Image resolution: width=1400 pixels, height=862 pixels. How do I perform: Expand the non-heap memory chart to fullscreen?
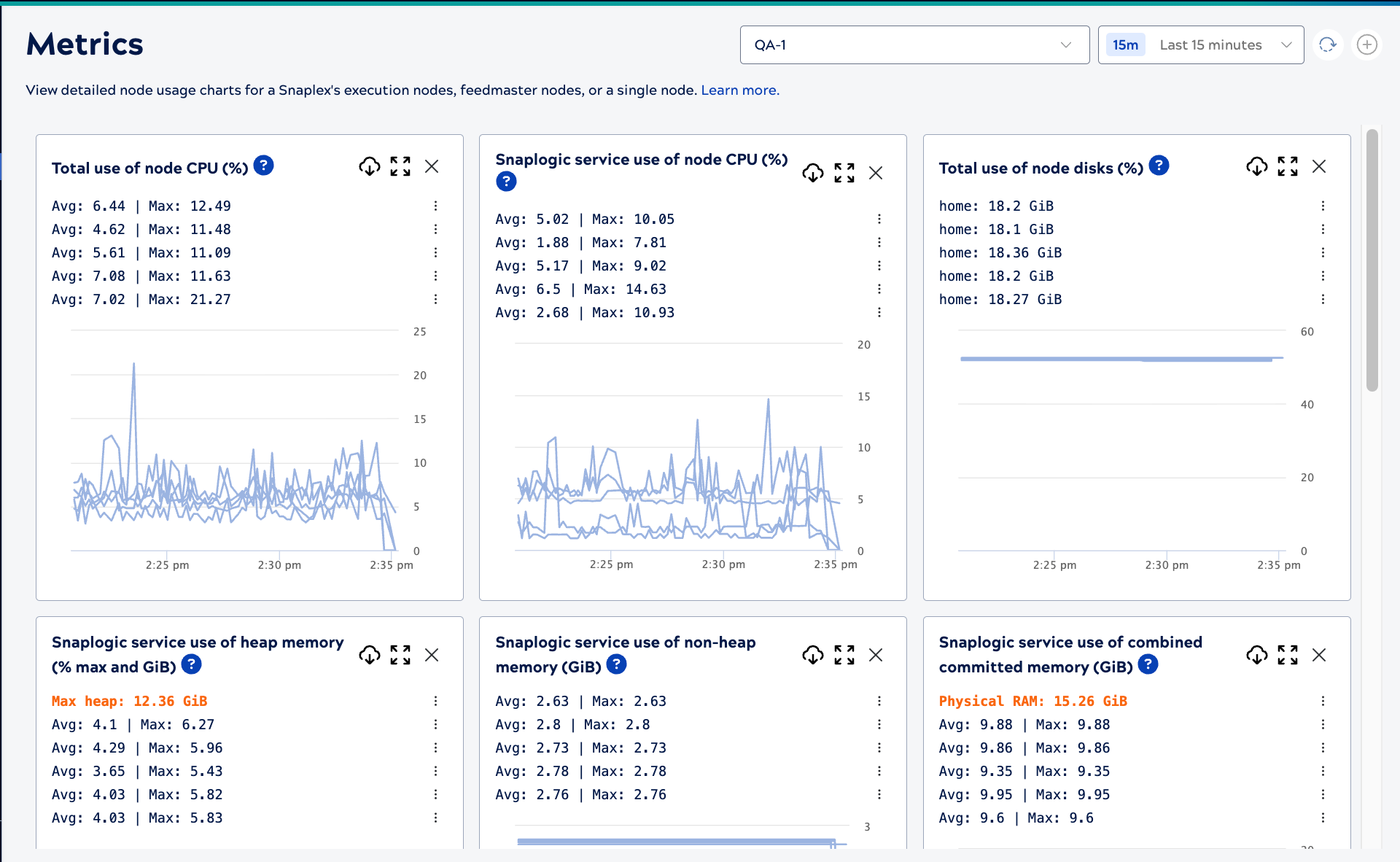(x=844, y=655)
